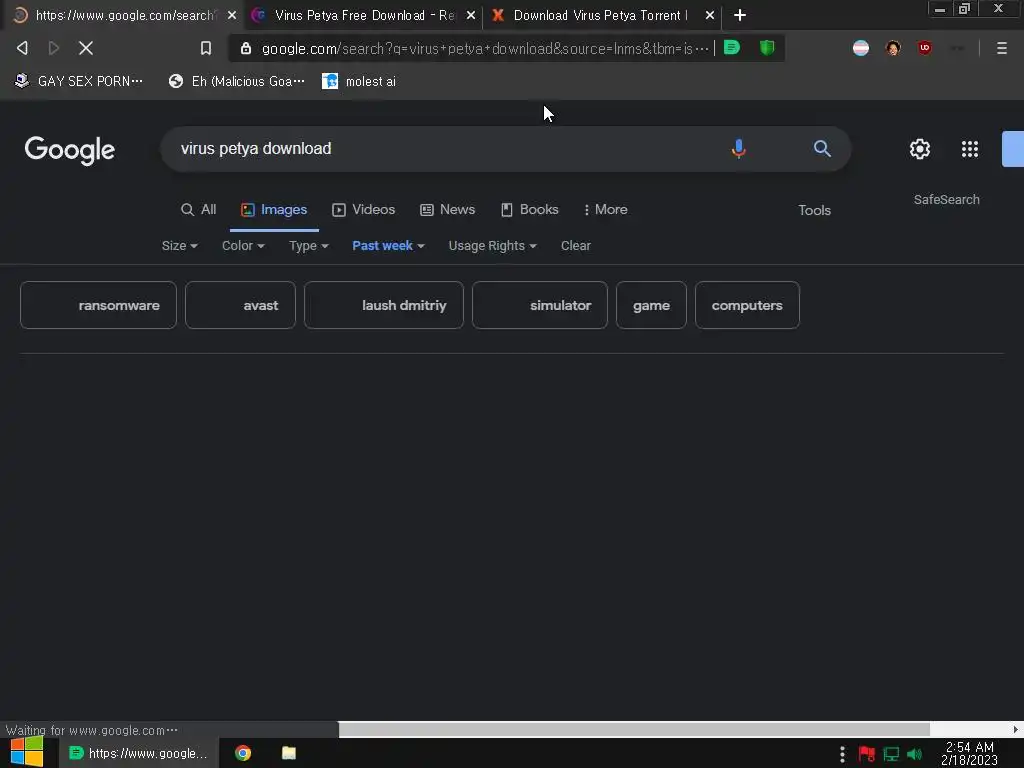Open the Google apps grid

(970, 149)
